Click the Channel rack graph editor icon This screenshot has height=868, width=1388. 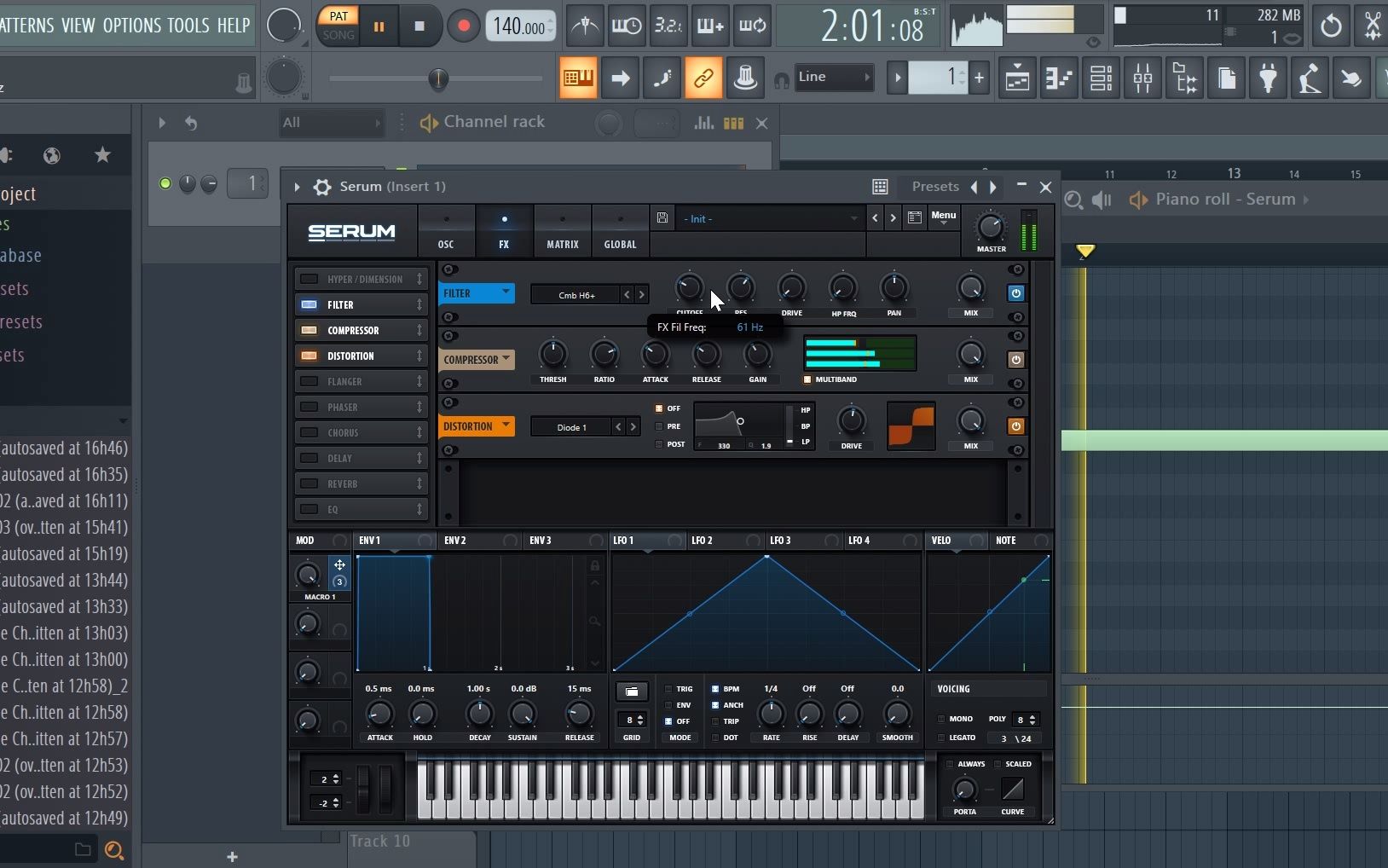pos(704,123)
